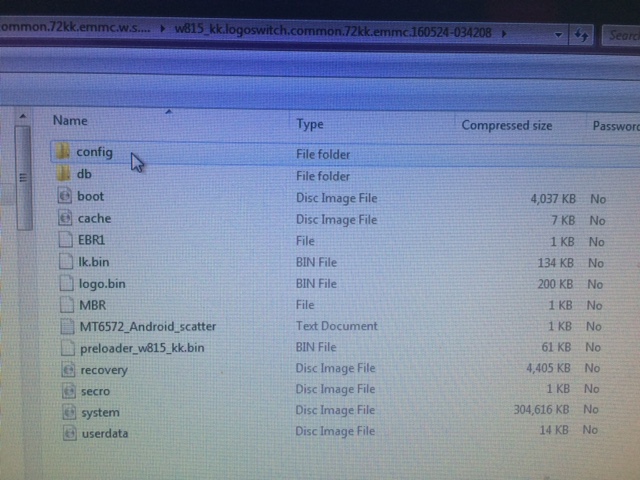
Task: Click the 4,405 KB size value
Action: pos(548,368)
